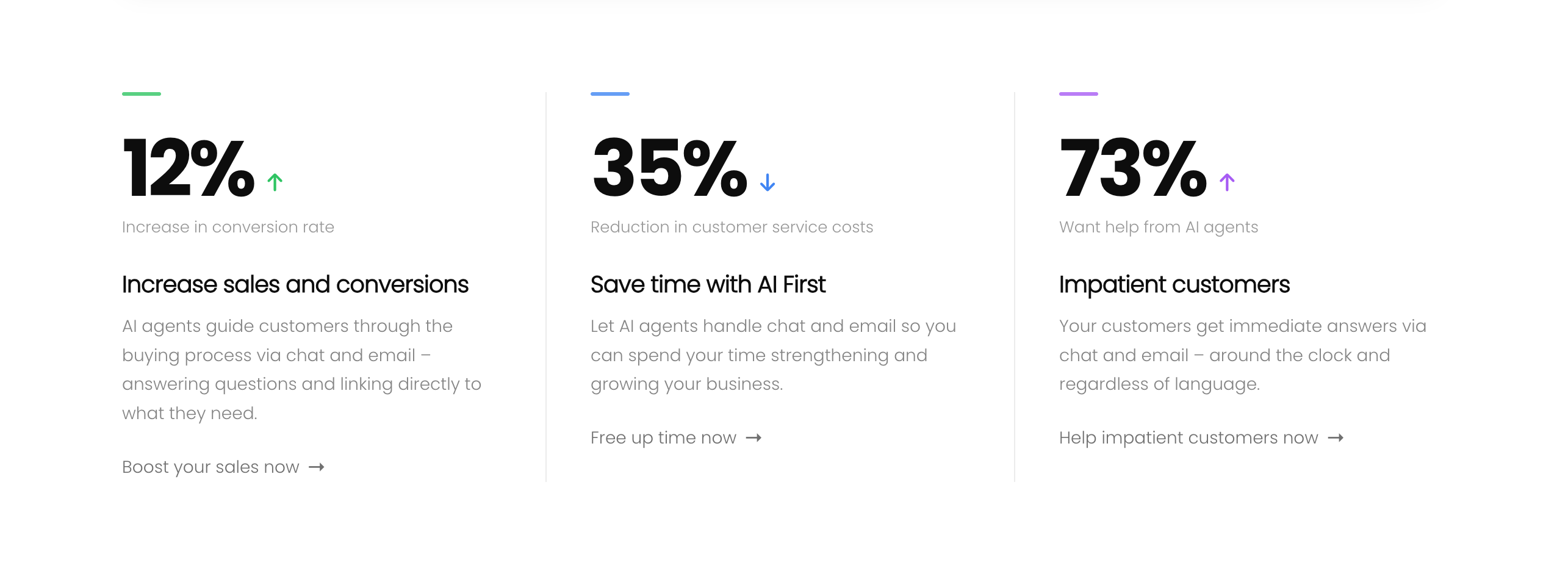Click Want help from AI agents caption
This screenshot has width=1568, height=582.
[x=1158, y=227]
